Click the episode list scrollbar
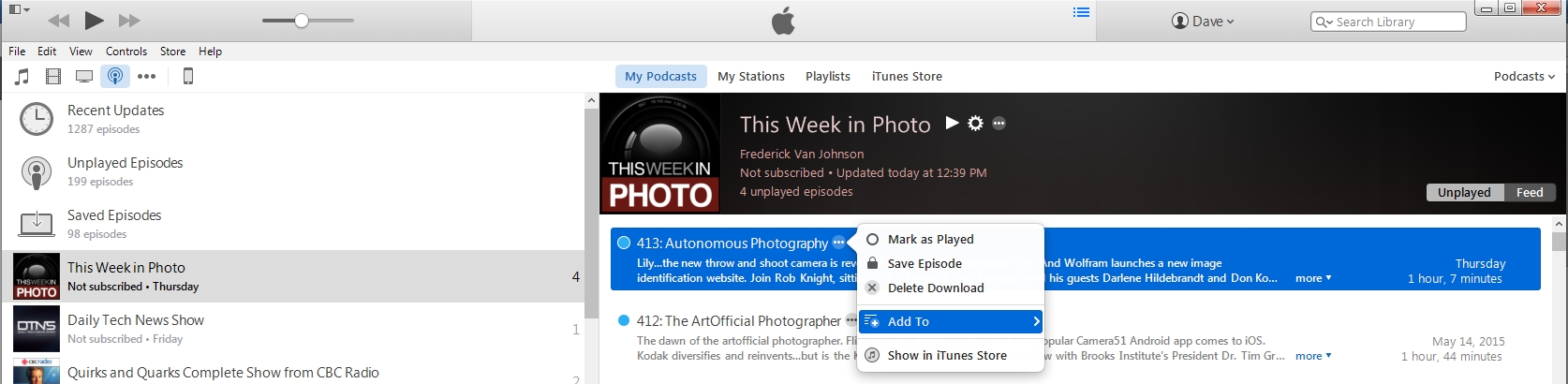This screenshot has height=384, width=1568. [1559, 244]
